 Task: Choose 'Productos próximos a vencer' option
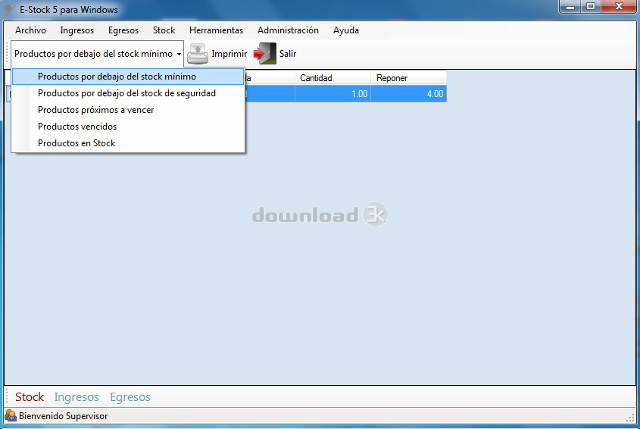pyautogui.click(x=128, y=110)
